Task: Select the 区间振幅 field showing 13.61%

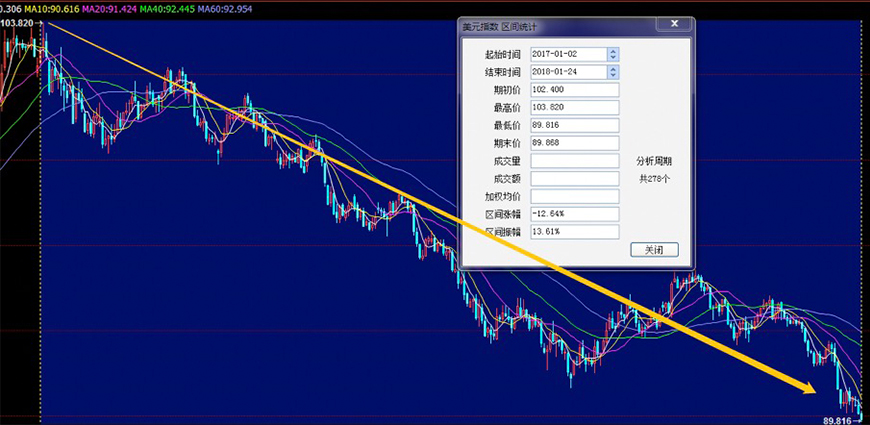Action: click(x=574, y=232)
